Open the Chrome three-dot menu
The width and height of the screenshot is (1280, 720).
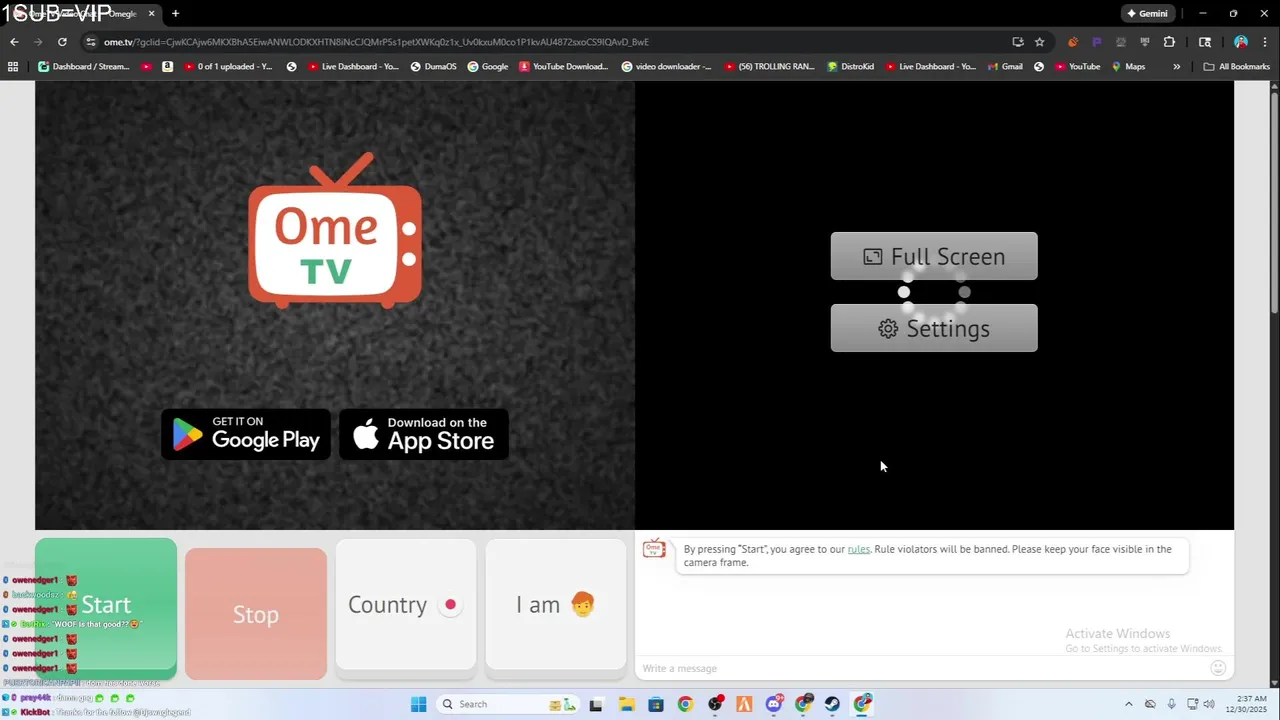point(1266,42)
